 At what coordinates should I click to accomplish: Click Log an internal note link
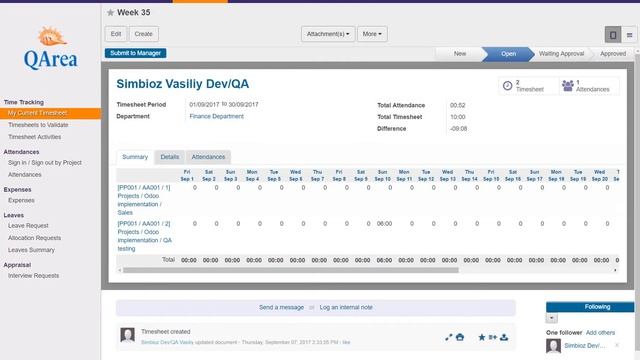346,307
